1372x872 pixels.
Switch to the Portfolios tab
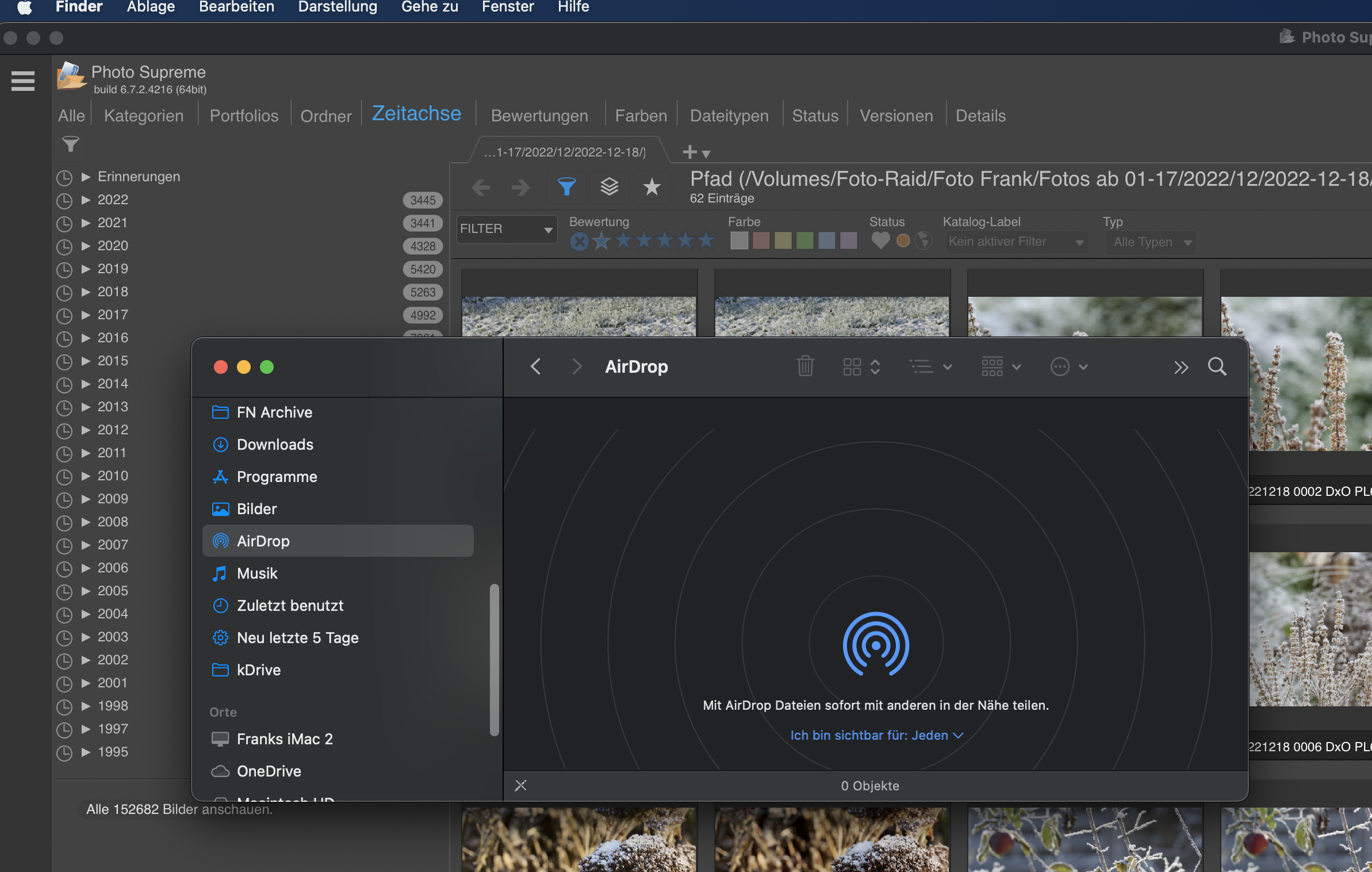(x=244, y=116)
